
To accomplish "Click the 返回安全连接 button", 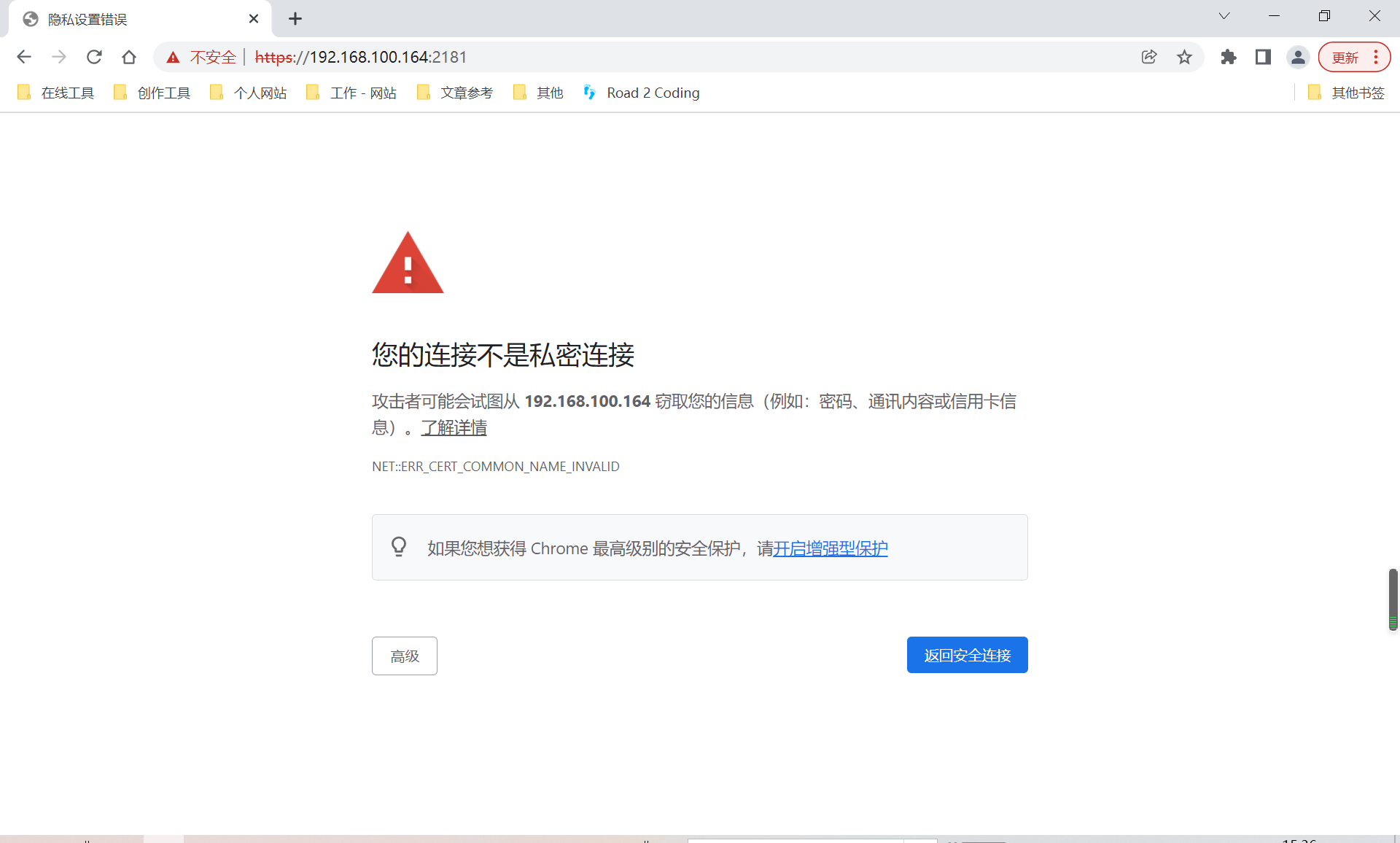I will pyautogui.click(x=967, y=655).
